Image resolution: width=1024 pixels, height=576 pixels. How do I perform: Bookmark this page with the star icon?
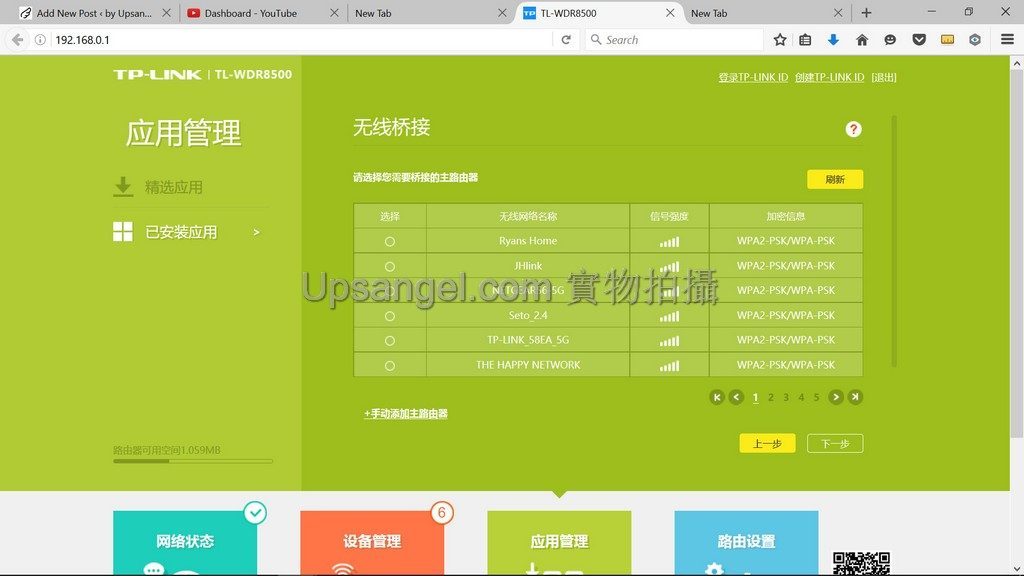(780, 40)
